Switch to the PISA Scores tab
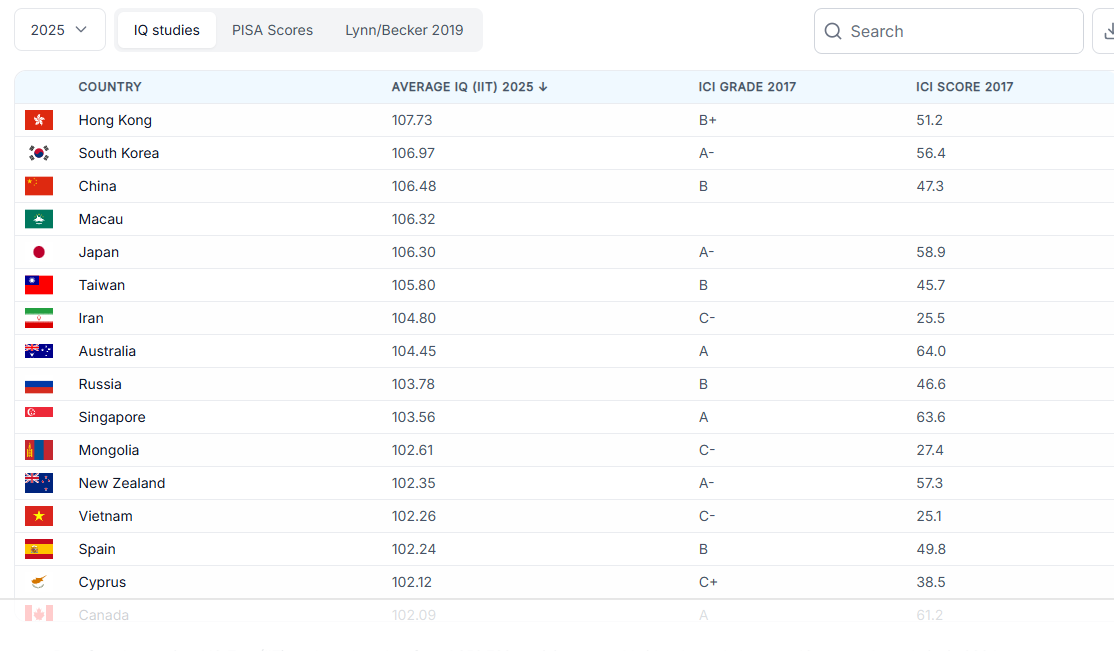This screenshot has width=1114, height=651. (x=272, y=30)
